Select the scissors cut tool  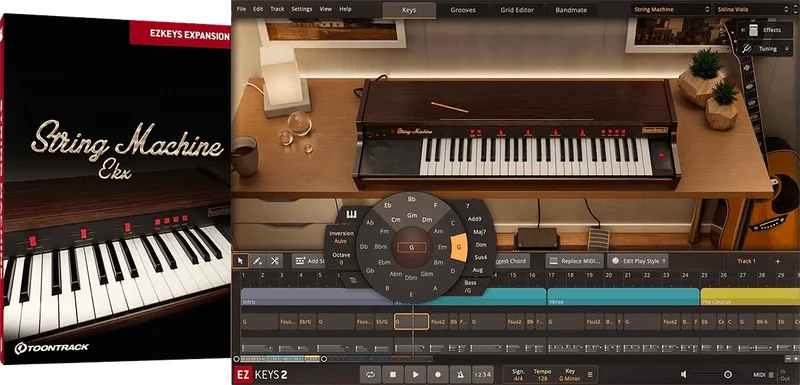(274, 261)
